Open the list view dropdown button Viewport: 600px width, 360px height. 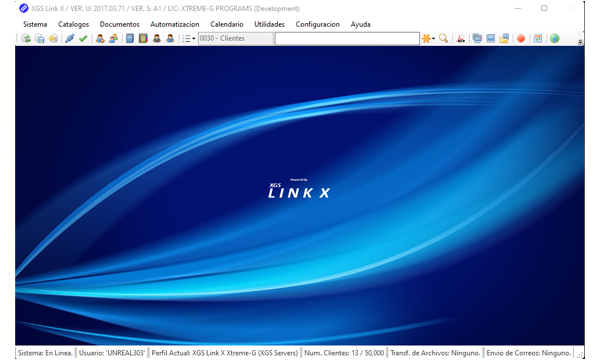tap(188, 39)
